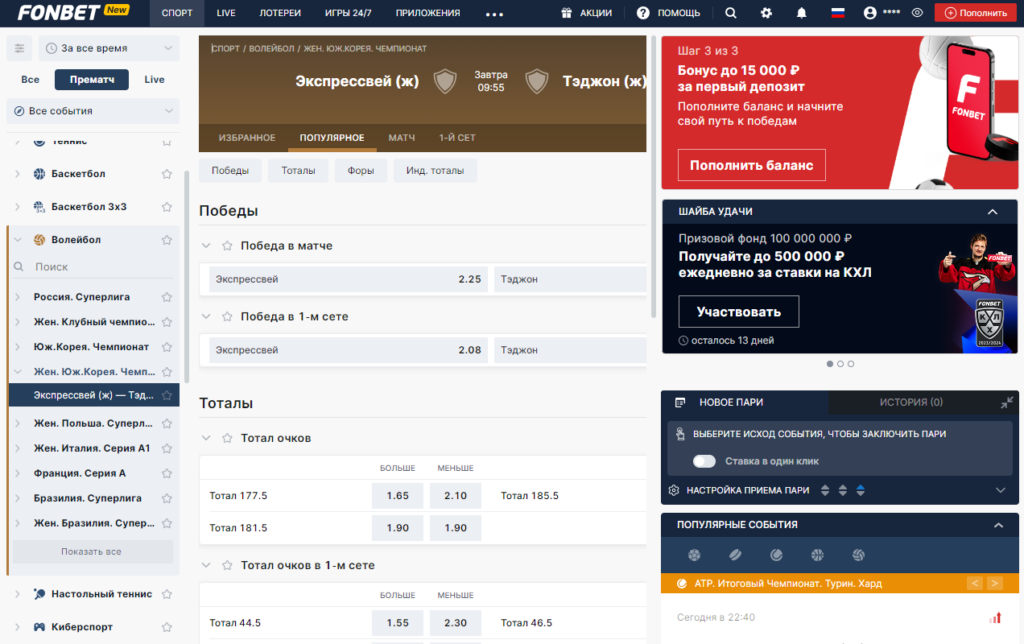Favorite the Волейбол sport star
Image resolution: width=1024 pixels, height=644 pixels.
point(167,240)
